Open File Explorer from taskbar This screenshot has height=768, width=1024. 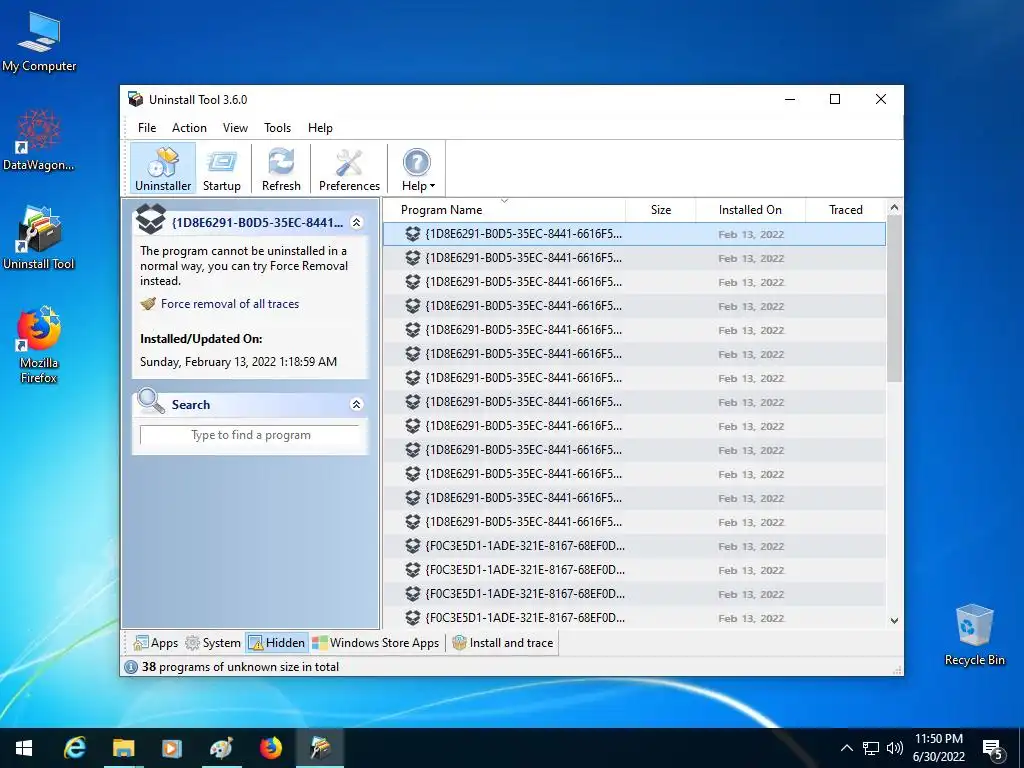(x=123, y=748)
